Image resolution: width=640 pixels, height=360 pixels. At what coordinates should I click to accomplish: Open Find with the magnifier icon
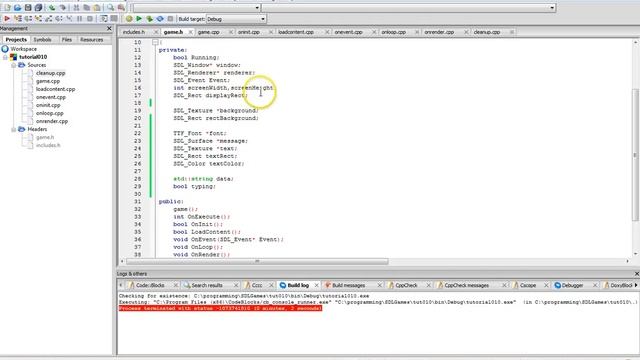[x=111, y=7]
